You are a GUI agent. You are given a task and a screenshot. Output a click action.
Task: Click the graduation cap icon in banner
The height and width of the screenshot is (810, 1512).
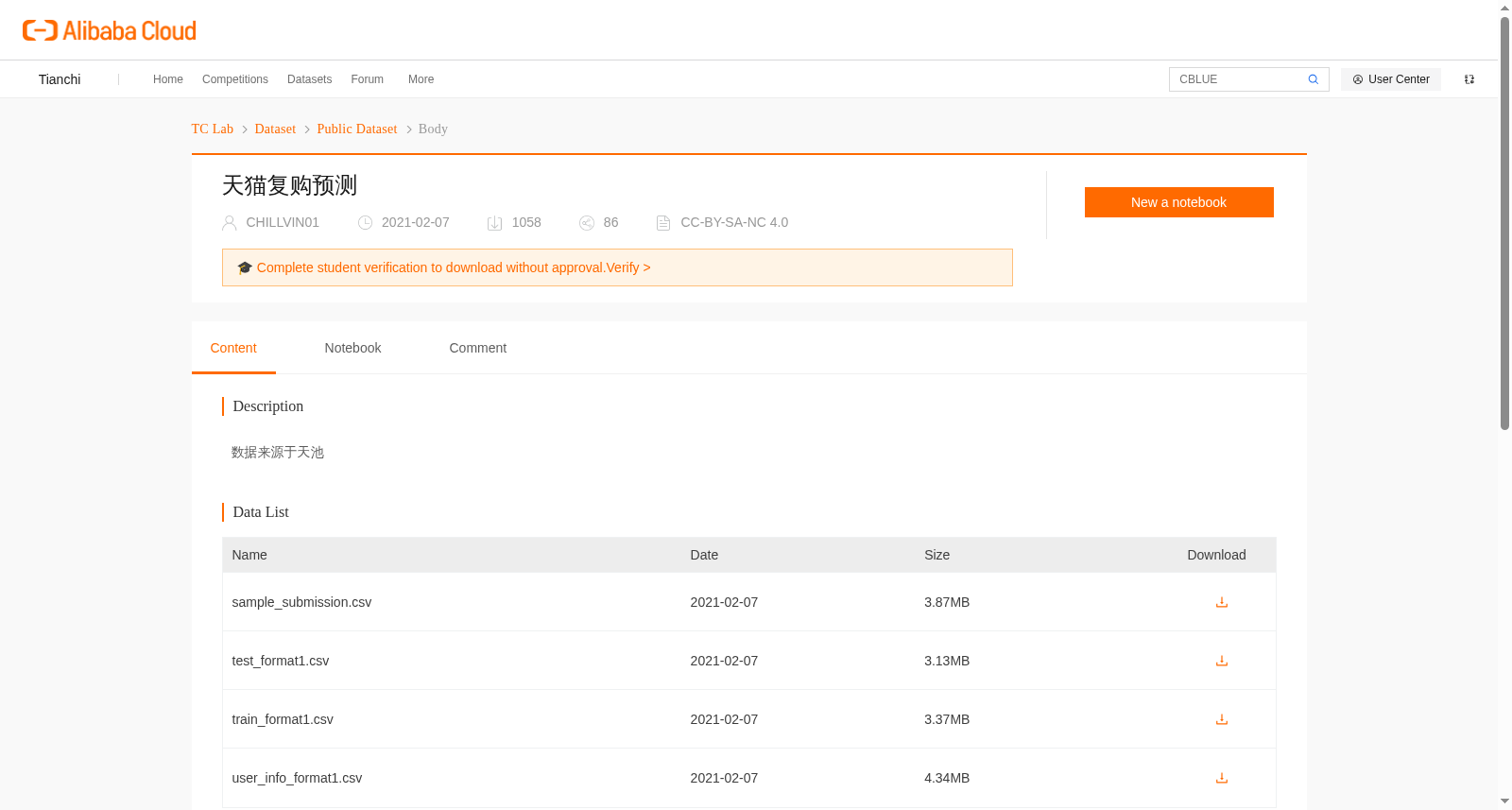(245, 267)
